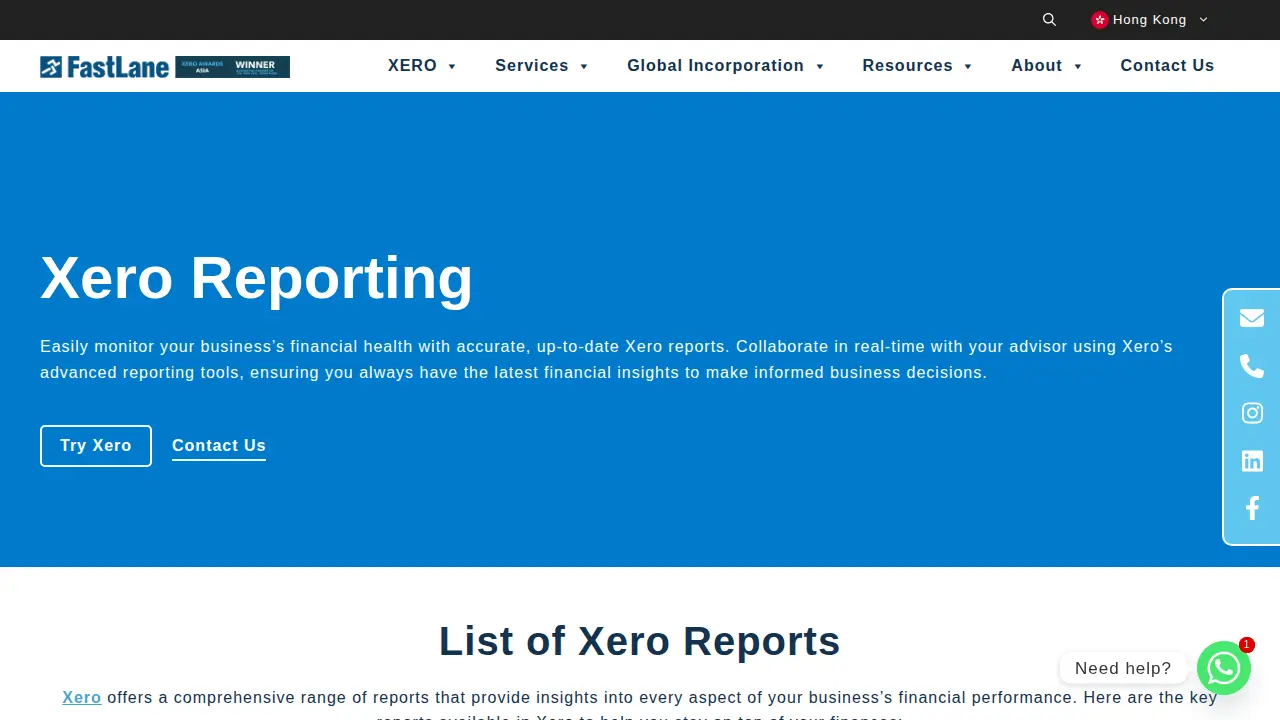Follow the underlined Contact Us hero link
Viewport: 1280px width, 720px height.
click(219, 446)
